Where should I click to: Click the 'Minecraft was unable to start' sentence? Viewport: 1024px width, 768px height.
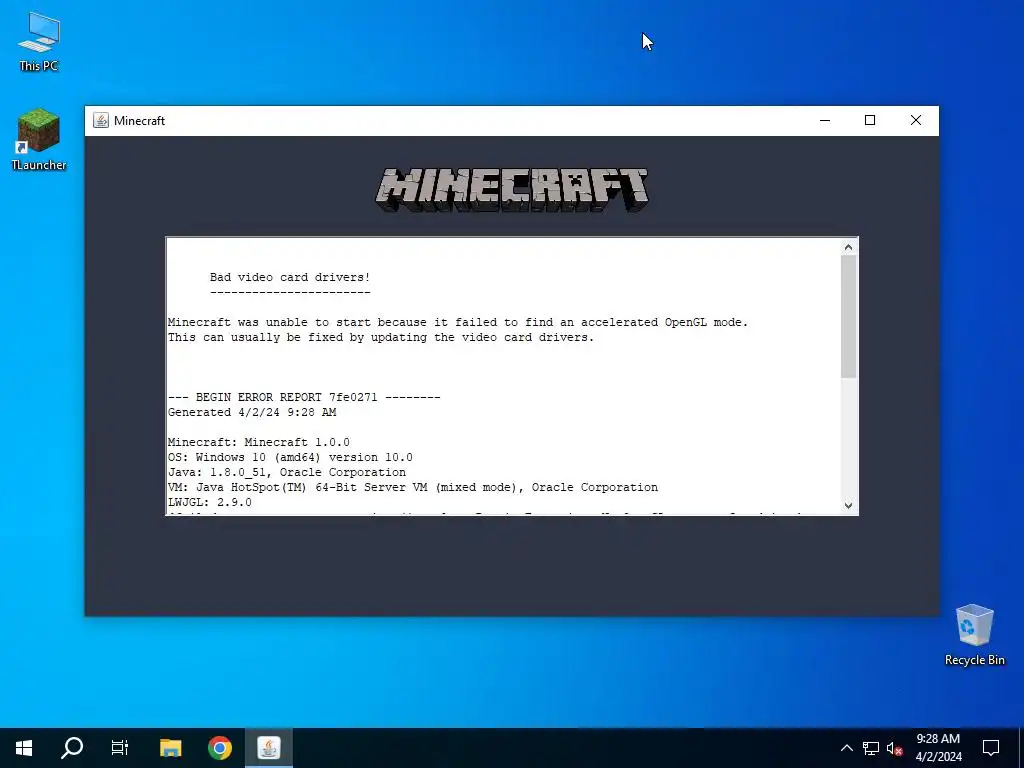(x=458, y=322)
